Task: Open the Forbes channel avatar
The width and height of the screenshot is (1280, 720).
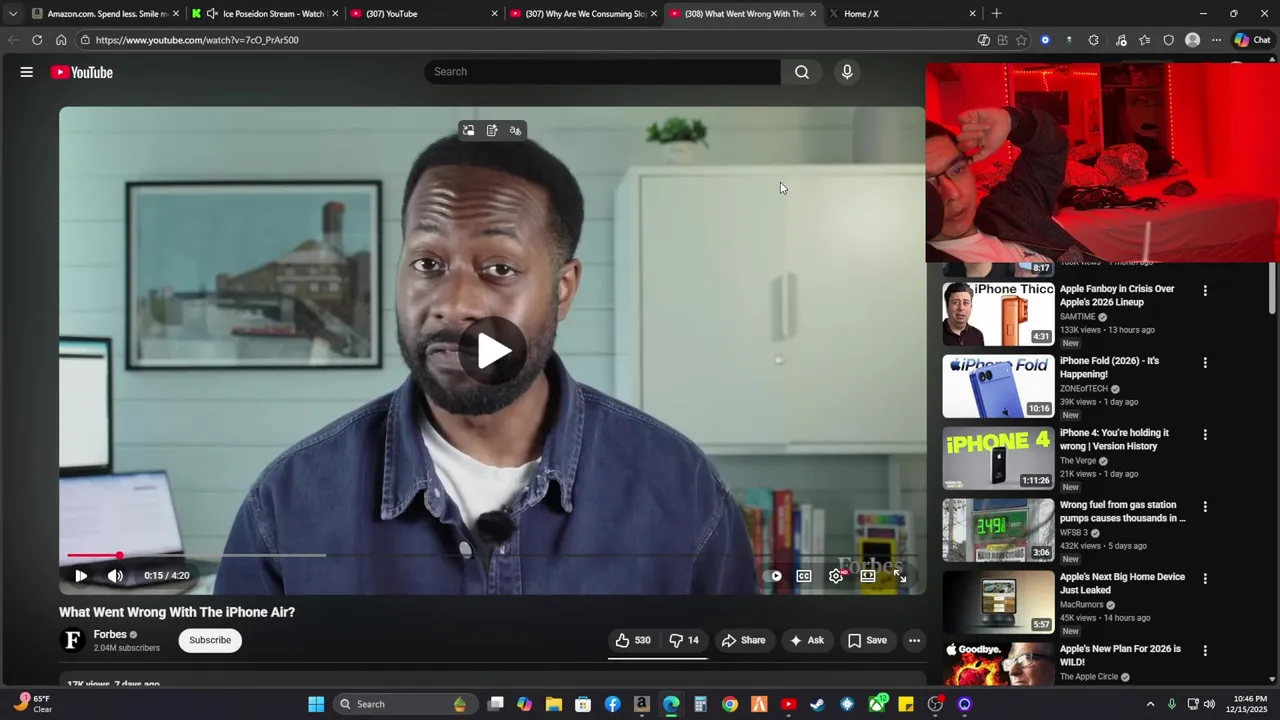Action: tap(72, 640)
